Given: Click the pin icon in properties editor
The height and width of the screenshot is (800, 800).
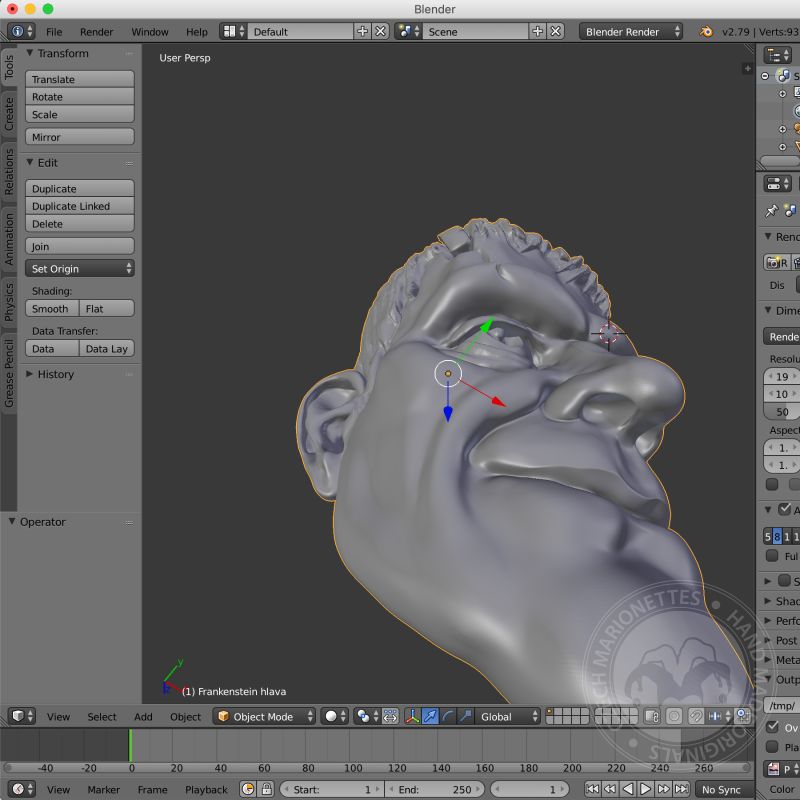Looking at the screenshot, I should 771,211.
